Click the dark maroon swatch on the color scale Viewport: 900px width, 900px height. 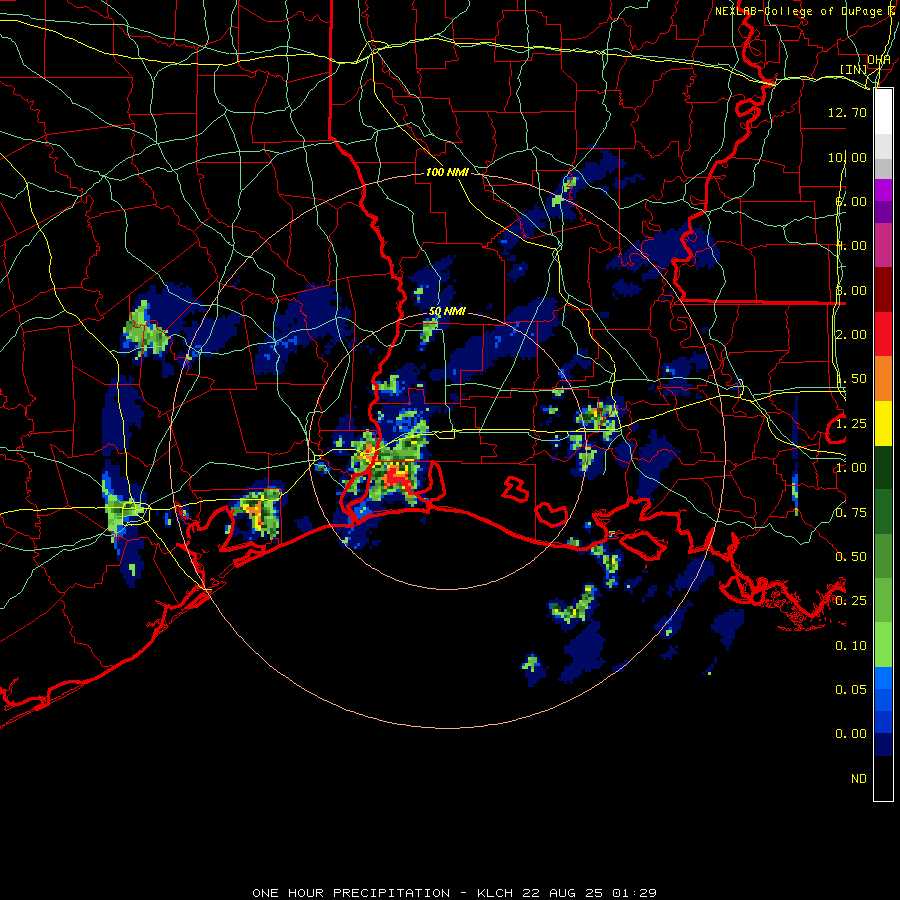point(883,290)
